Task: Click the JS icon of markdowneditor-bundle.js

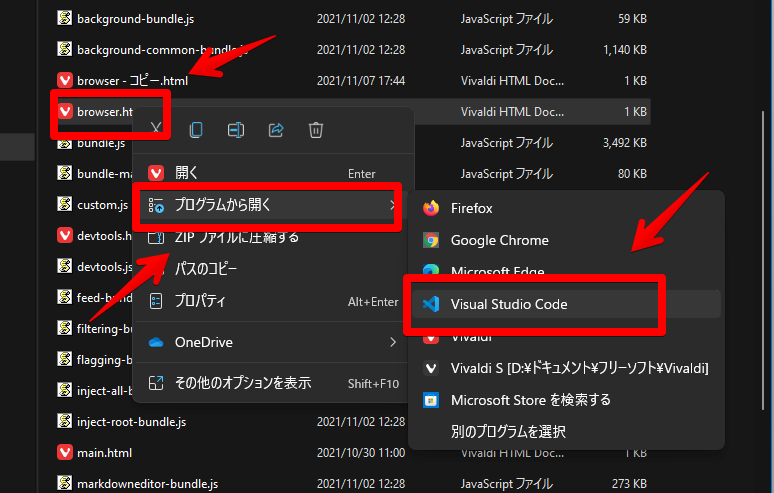Action: 64,484
